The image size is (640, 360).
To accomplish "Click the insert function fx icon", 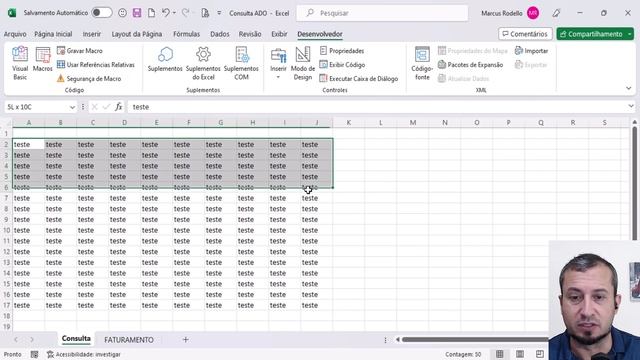I will tap(118, 107).
